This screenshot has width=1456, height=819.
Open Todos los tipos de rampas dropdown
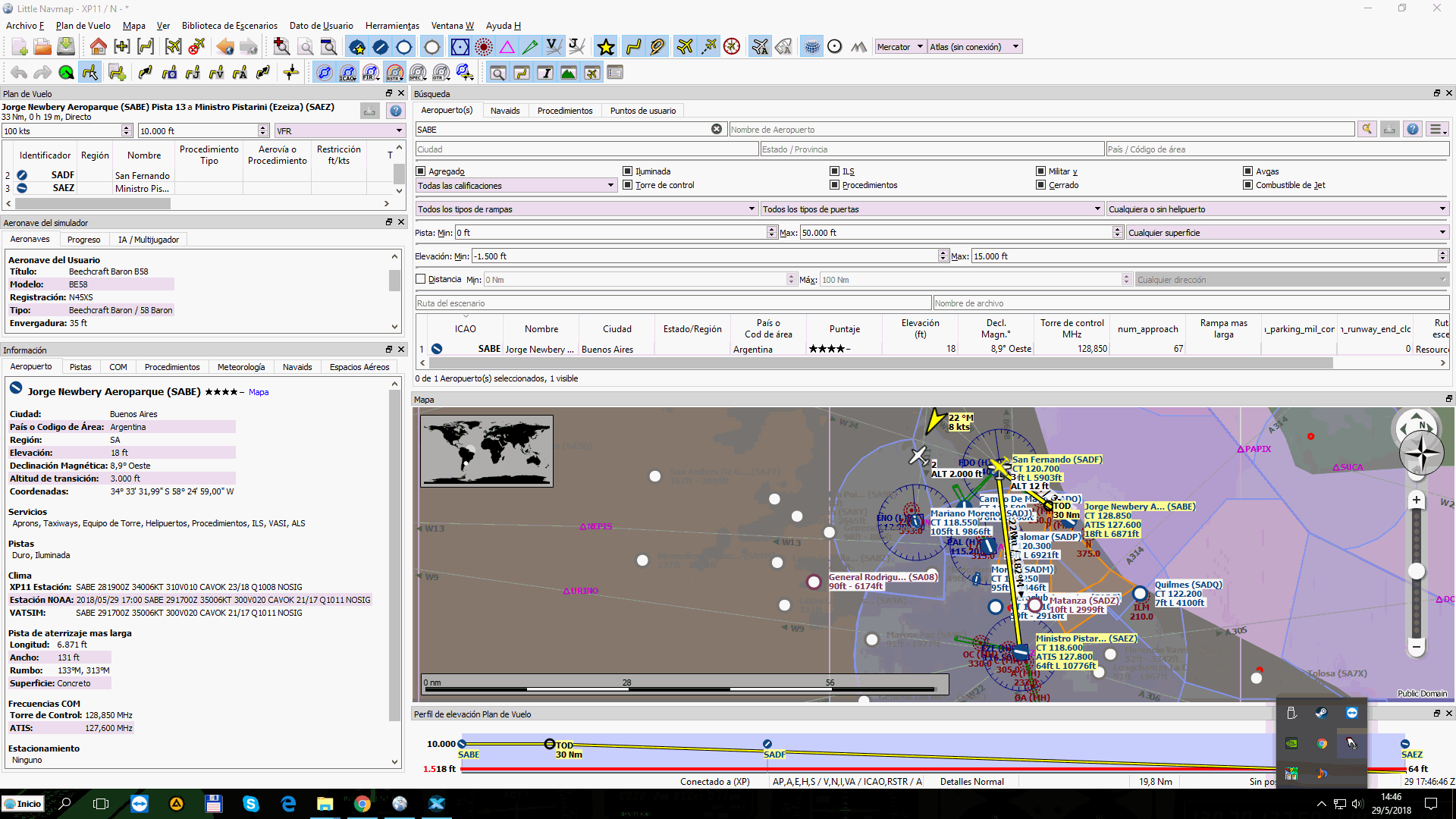[x=586, y=209]
